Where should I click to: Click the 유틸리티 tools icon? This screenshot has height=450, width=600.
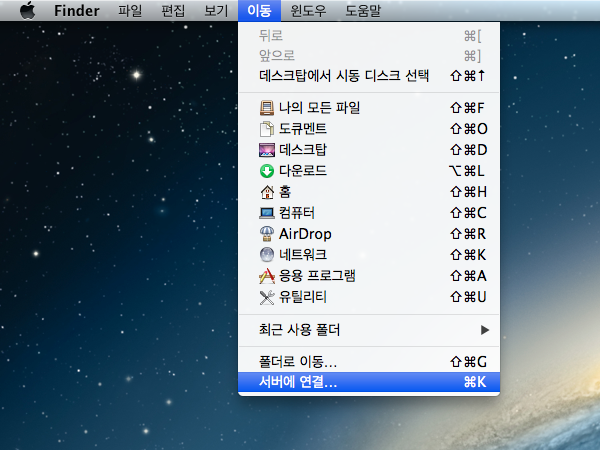(267, 297)
